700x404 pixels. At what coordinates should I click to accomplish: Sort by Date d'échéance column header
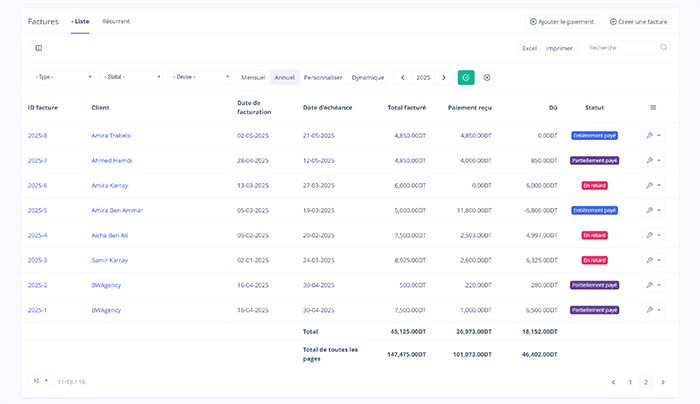327,108
